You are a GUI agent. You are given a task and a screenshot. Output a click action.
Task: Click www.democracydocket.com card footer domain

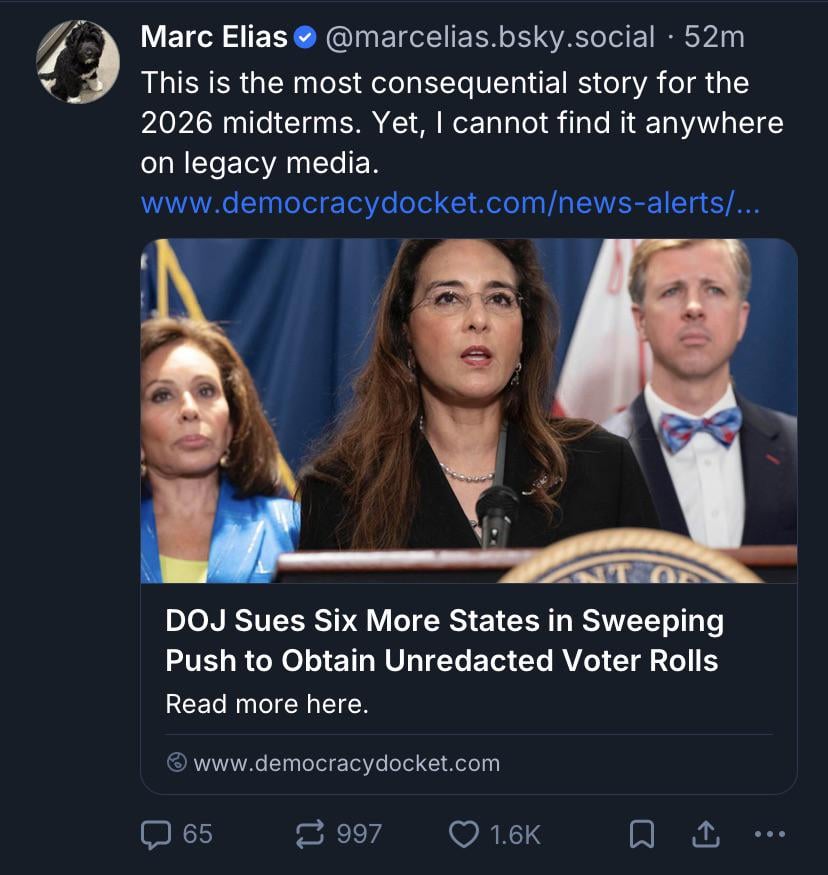(346, 763)
